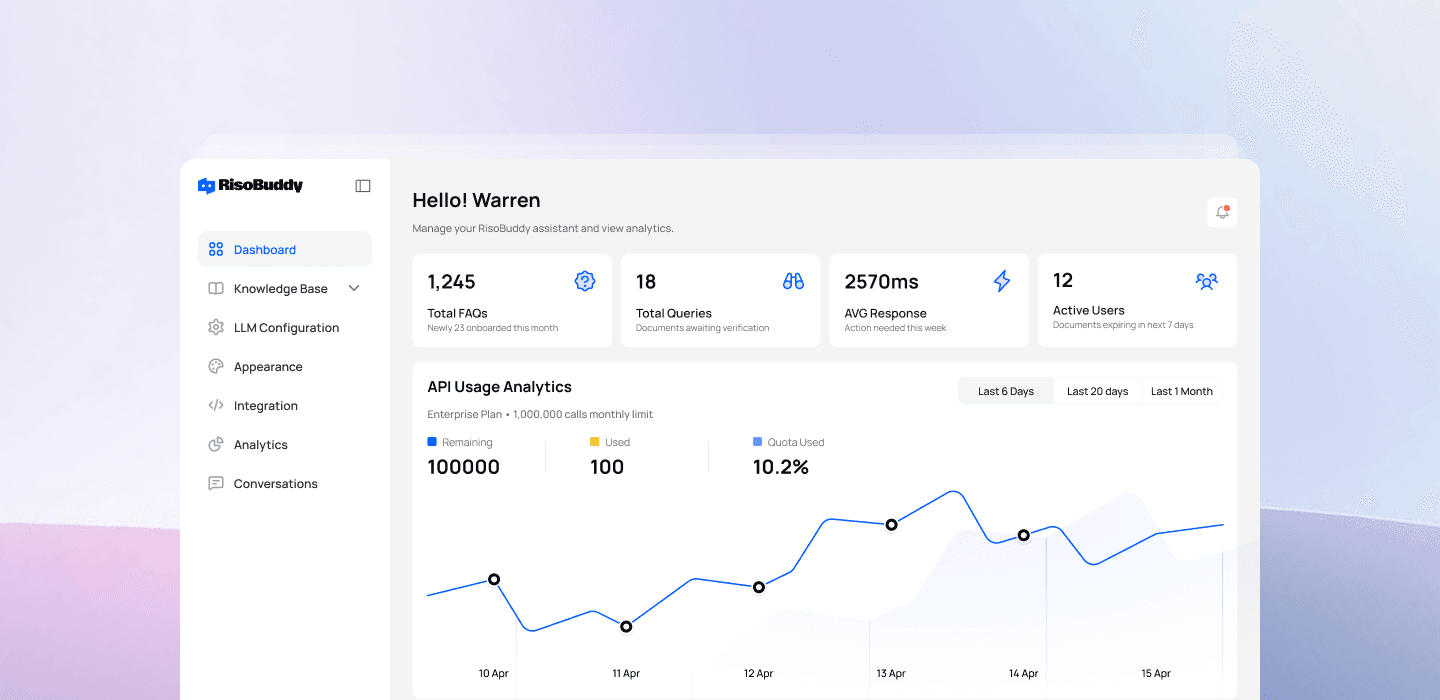Navigate to Analytics in the sidebar
Screen dimensions: 1440x700
coord(285,445)
